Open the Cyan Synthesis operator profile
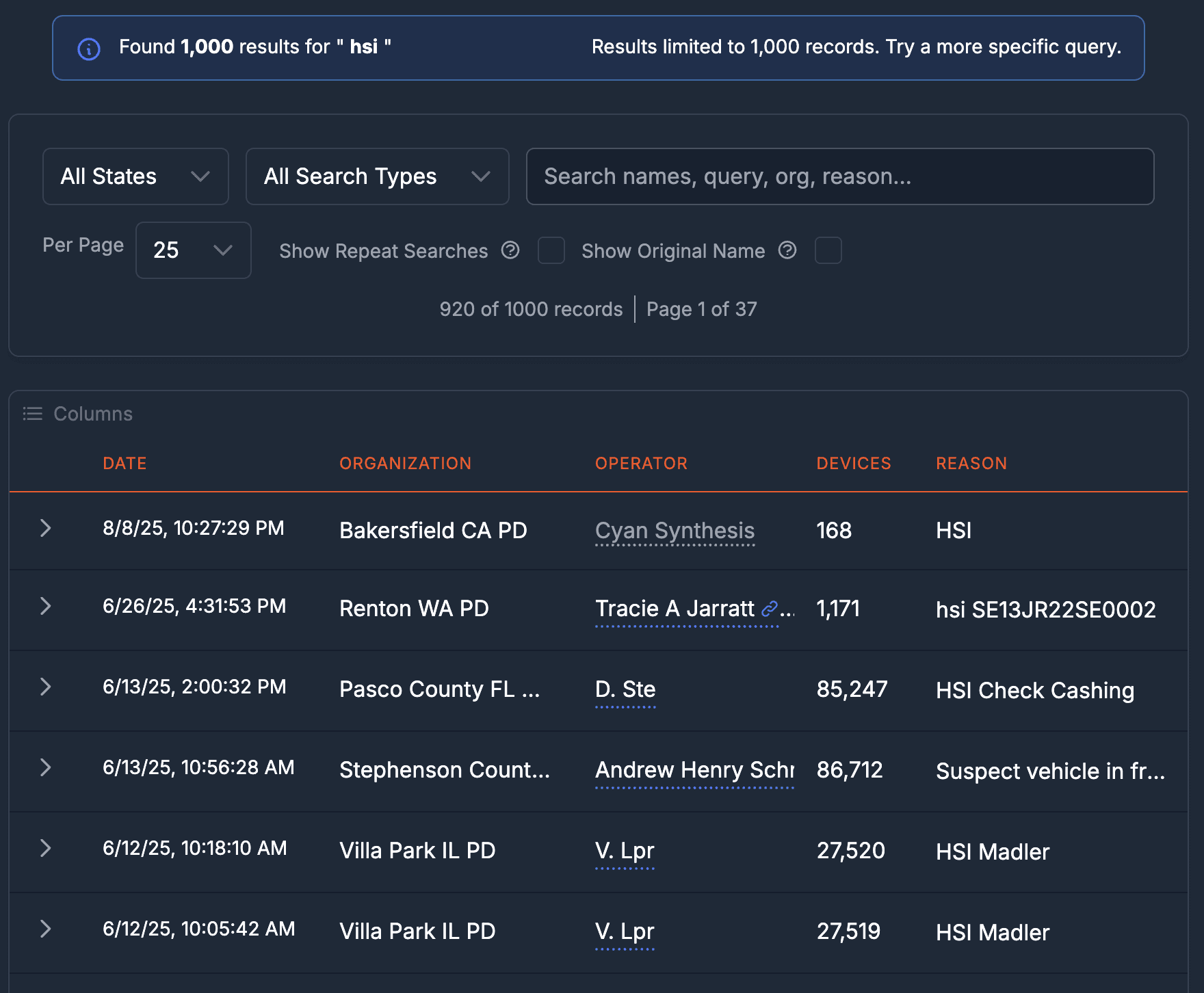Screen dimensions: 1204x993 pyautogui.click(x=675, y=531)
